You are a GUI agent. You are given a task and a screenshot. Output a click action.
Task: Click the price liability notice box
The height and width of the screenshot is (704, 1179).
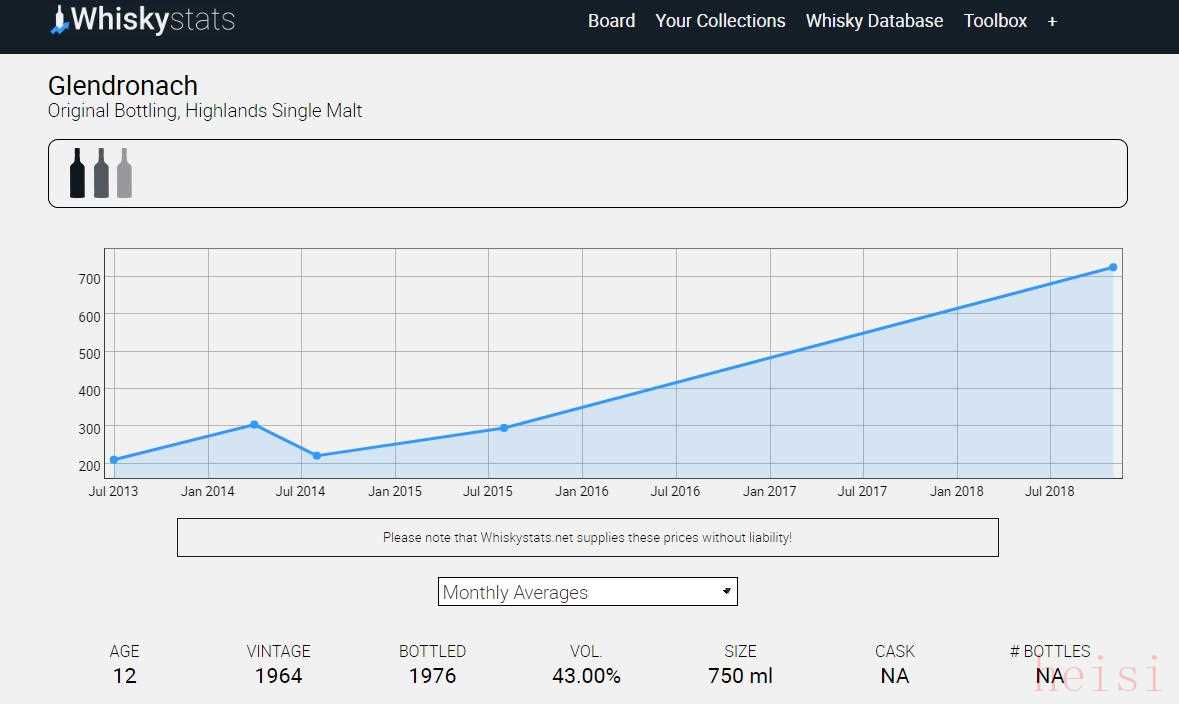[587, 537]
